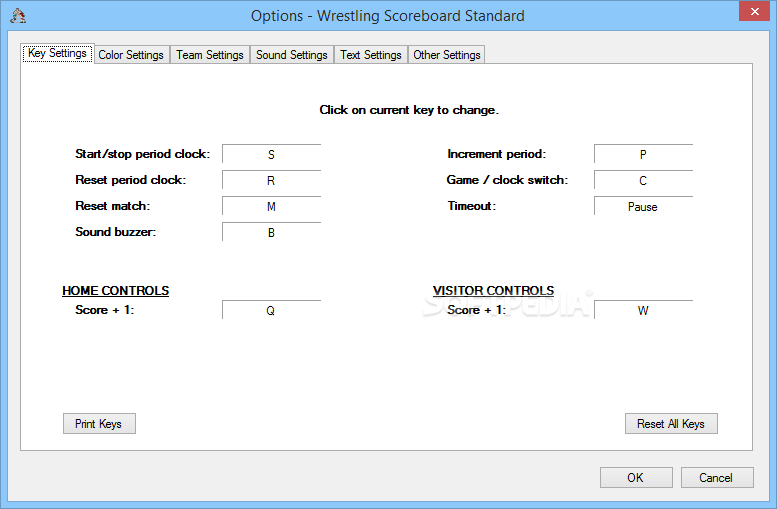
Task: Change the Game / clock switch key C
Action: (643, 180)
